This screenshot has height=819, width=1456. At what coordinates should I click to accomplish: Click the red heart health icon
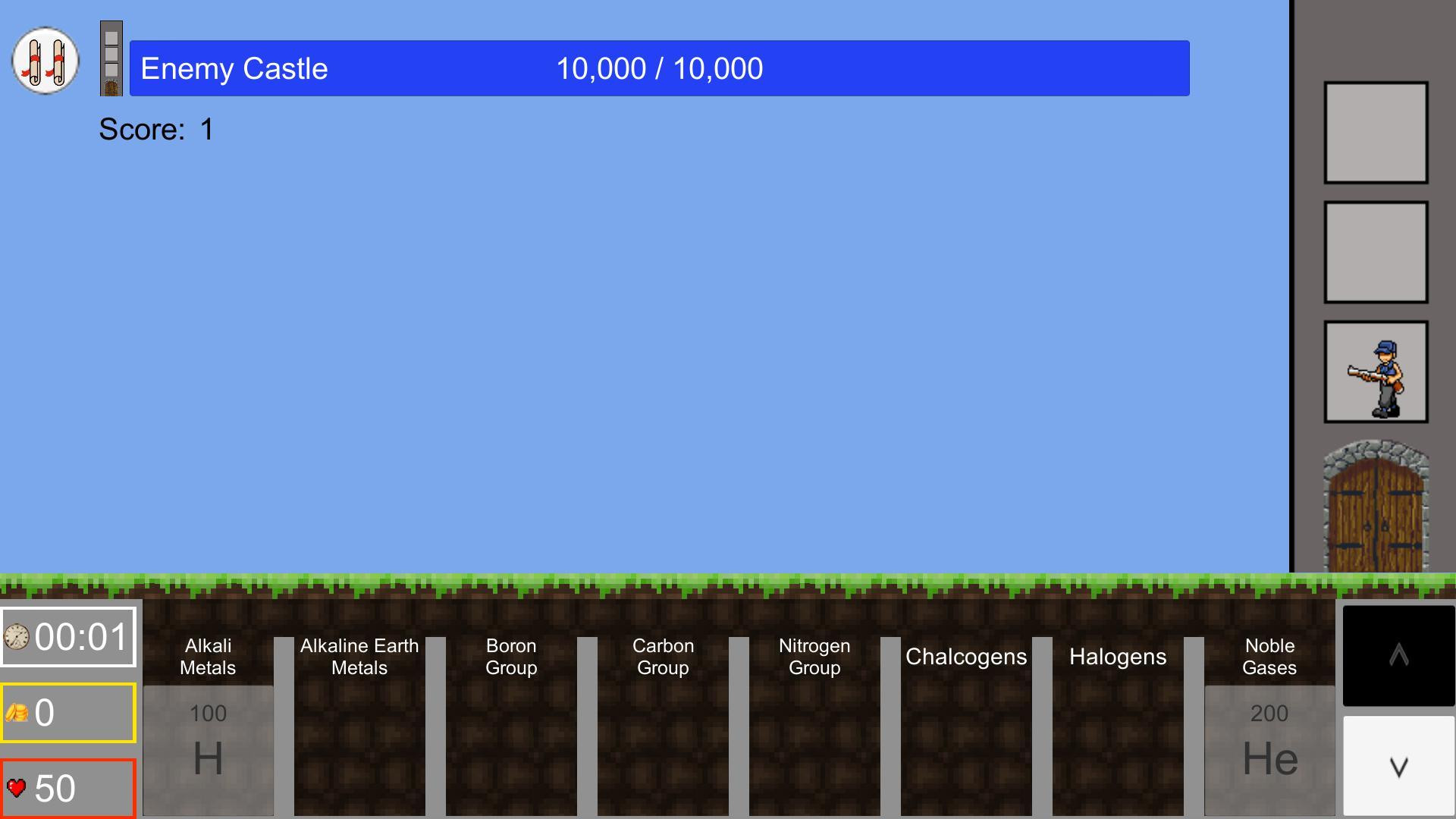(16, 788)
